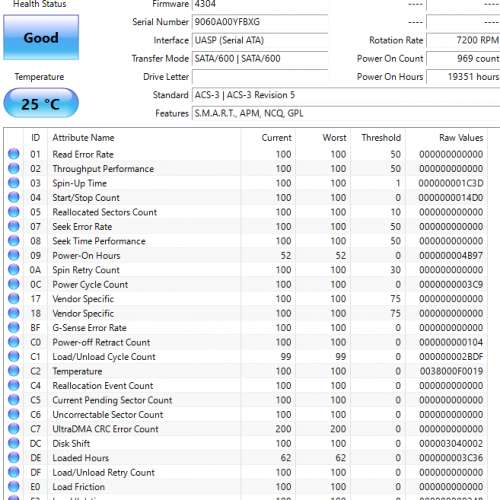This screenshot has width=500, height=500.
Task: Click the status icon for Power Cycle Count
Action: point(14,284)
